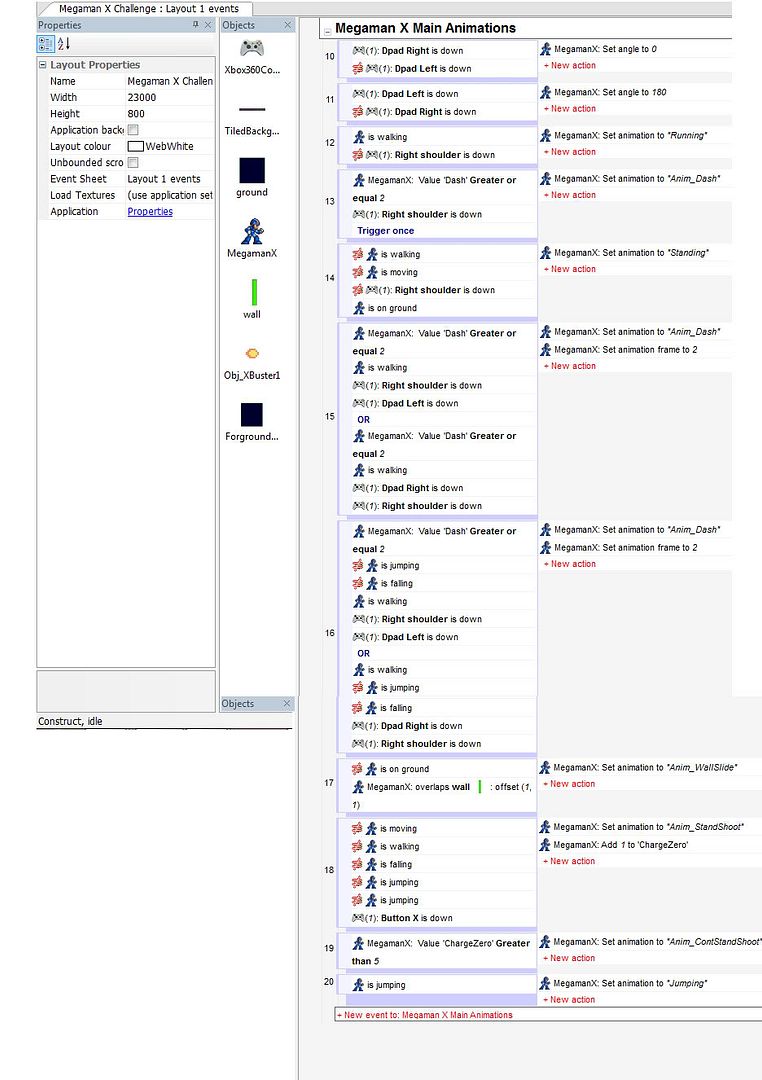
Task: Select the MegamanX object icon
Action: coord(251,231)
